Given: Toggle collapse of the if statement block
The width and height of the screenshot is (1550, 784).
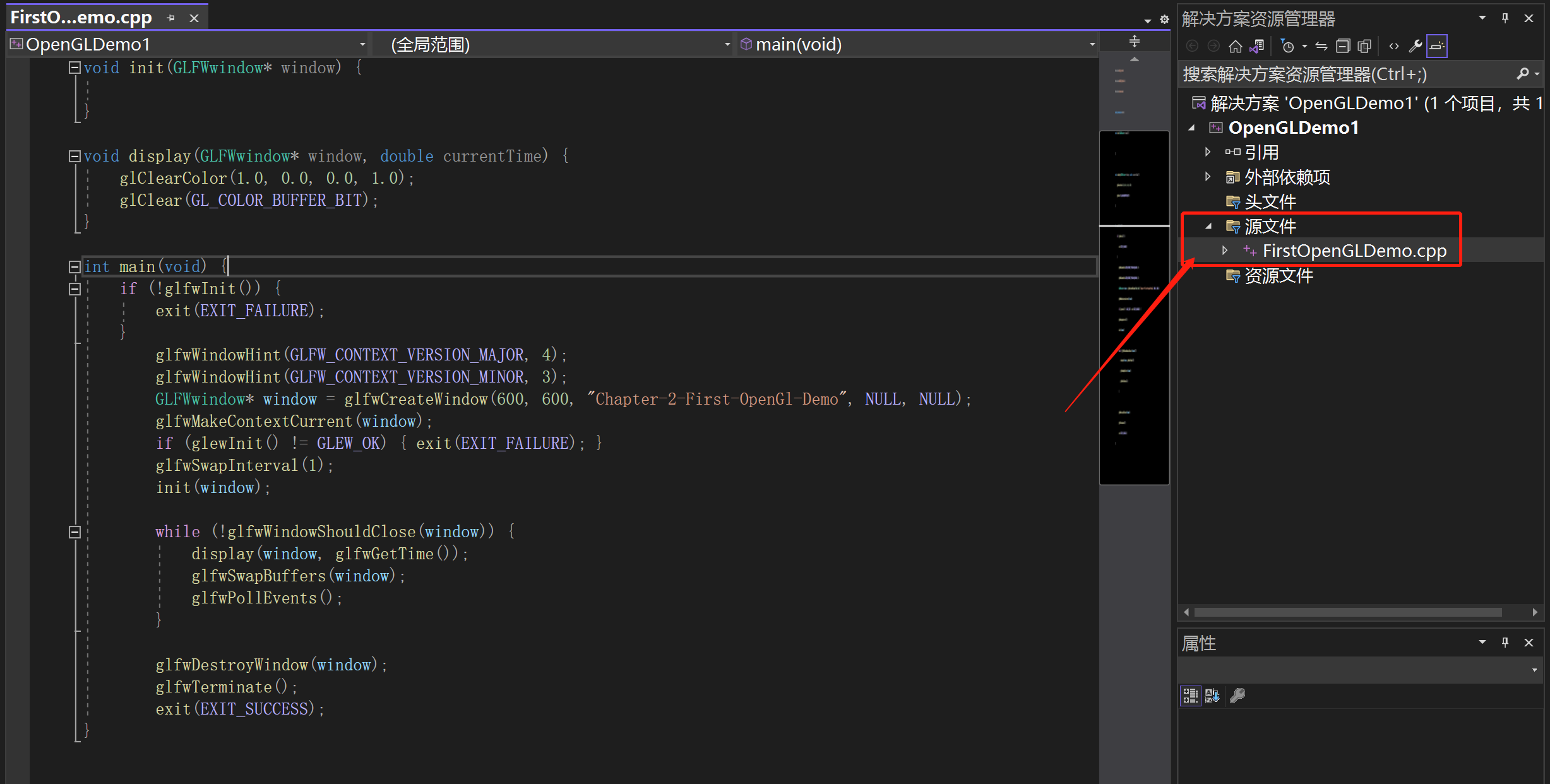Looking at the screenshot, I should (74, 289).
